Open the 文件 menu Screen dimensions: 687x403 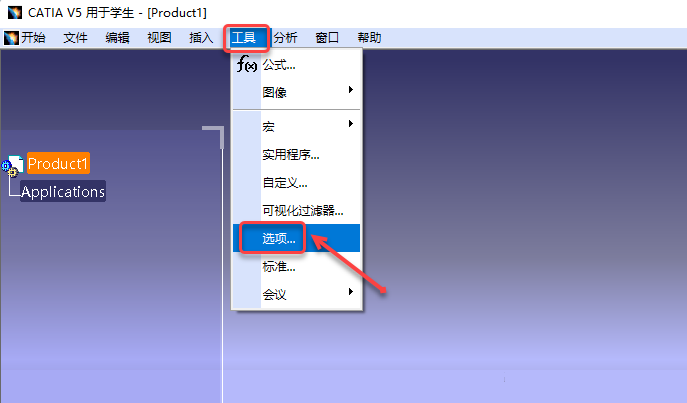(75, 38)
